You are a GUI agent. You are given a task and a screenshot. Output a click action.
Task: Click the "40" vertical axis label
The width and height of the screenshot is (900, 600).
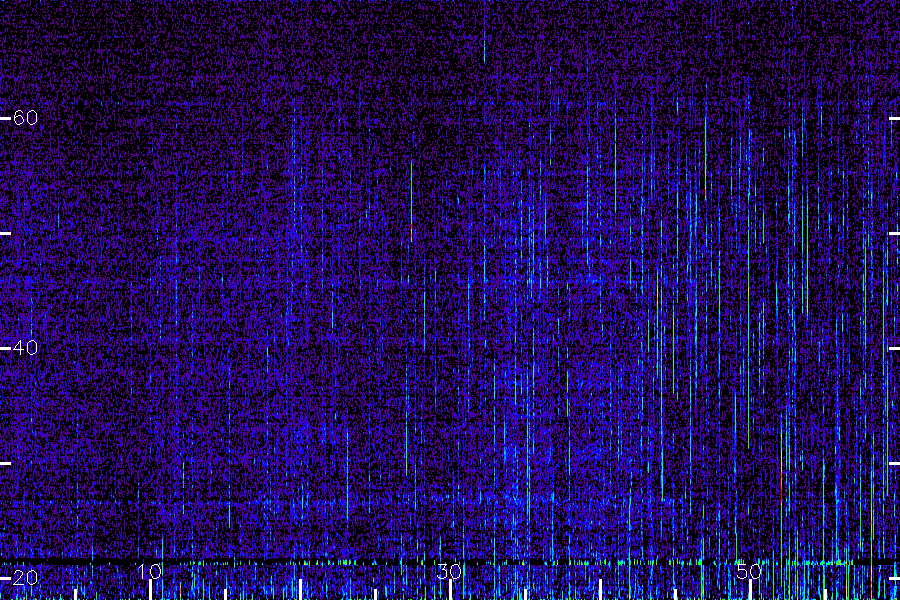coord(25,347)
